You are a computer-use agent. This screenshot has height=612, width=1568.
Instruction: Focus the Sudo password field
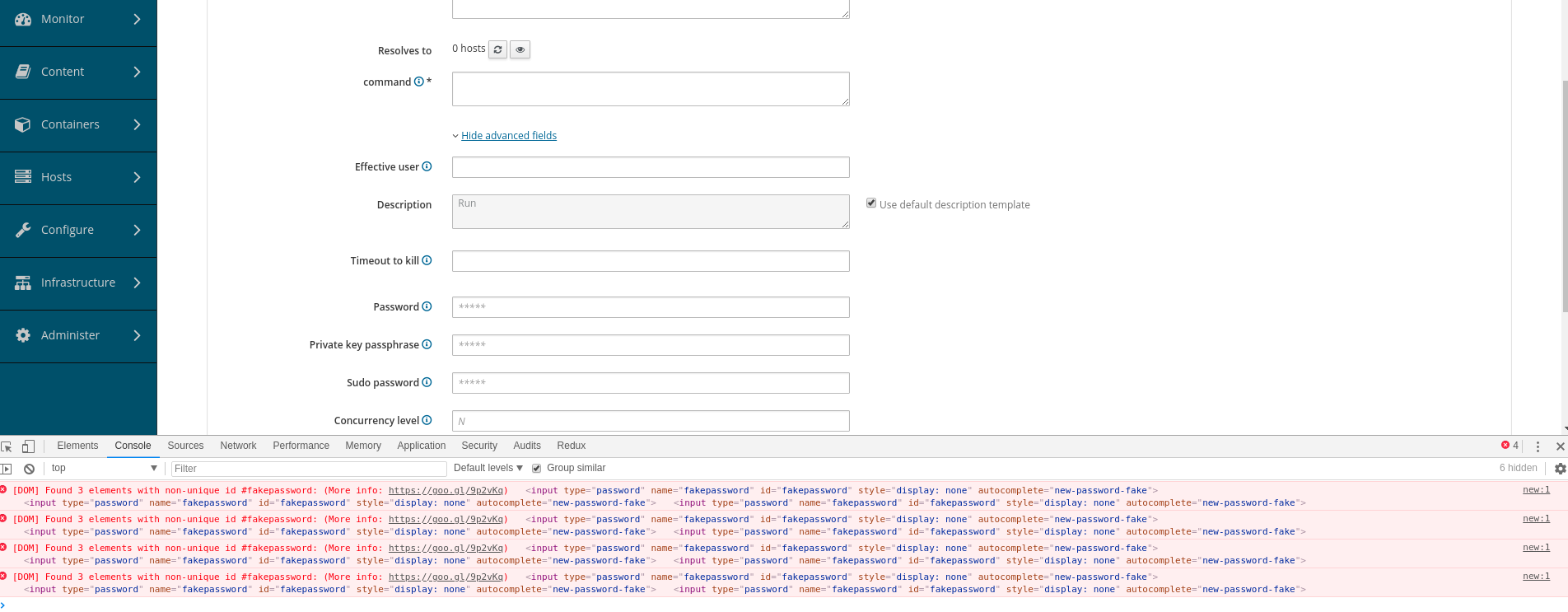[x=651, y=383]
